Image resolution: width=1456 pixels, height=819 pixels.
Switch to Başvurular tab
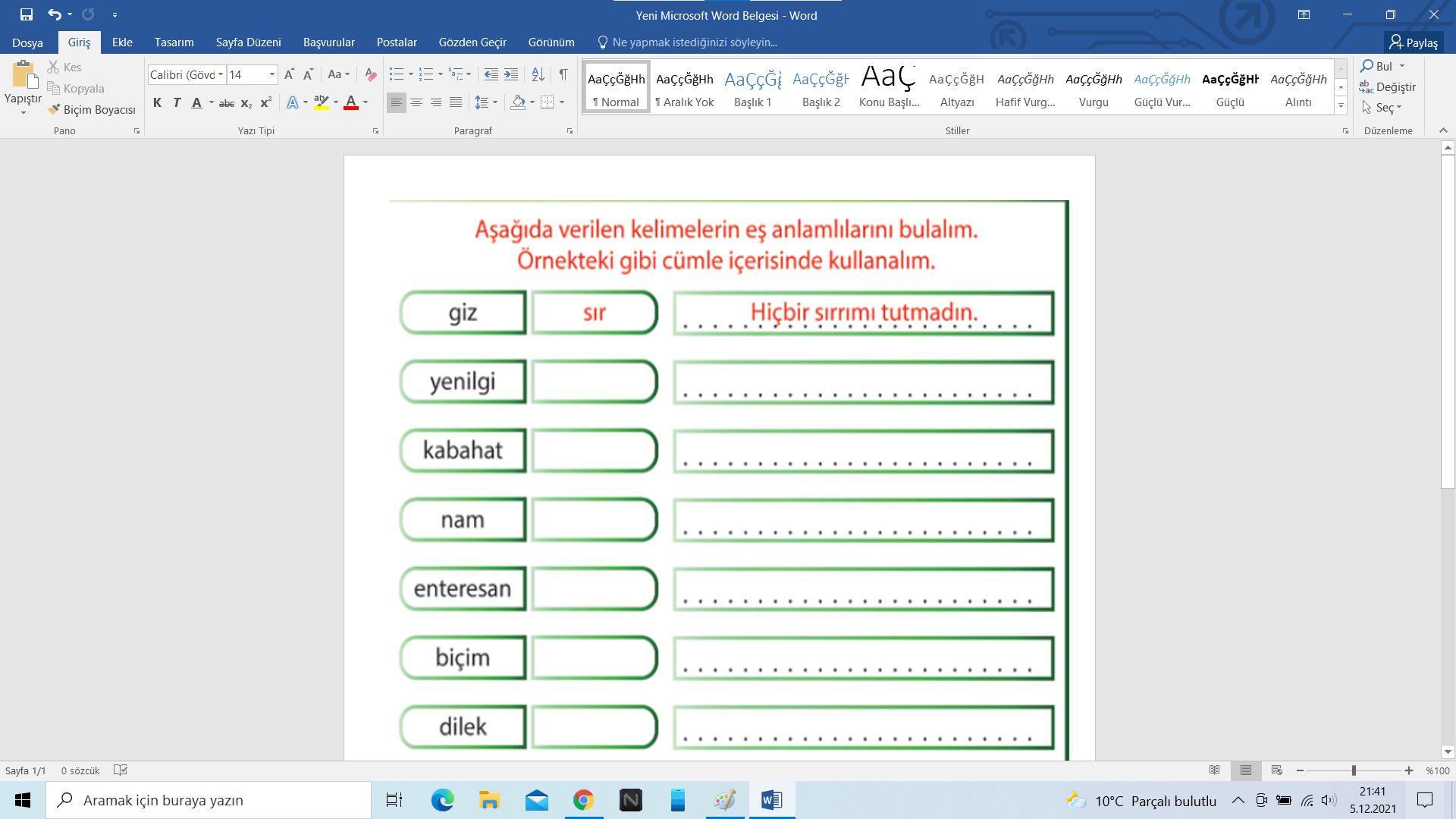328,42
